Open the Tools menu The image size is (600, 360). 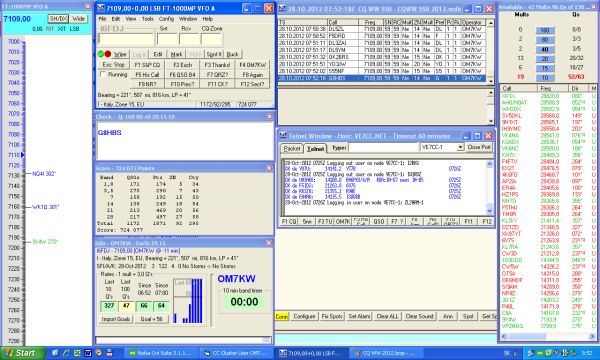(x=147, y=19)
